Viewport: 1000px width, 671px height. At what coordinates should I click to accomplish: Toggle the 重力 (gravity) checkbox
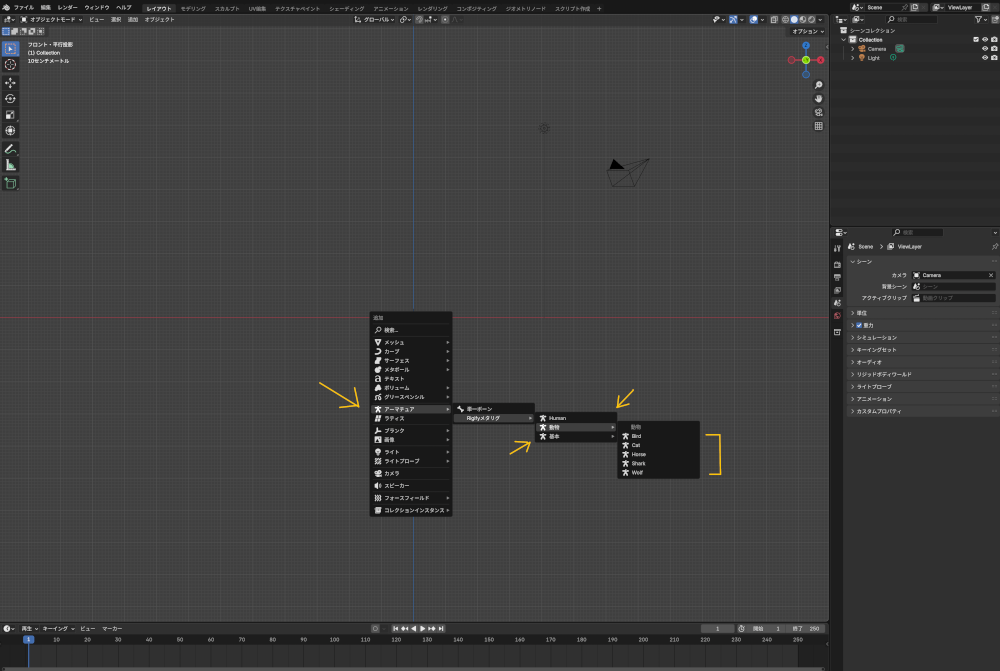[x=859, y=325]
